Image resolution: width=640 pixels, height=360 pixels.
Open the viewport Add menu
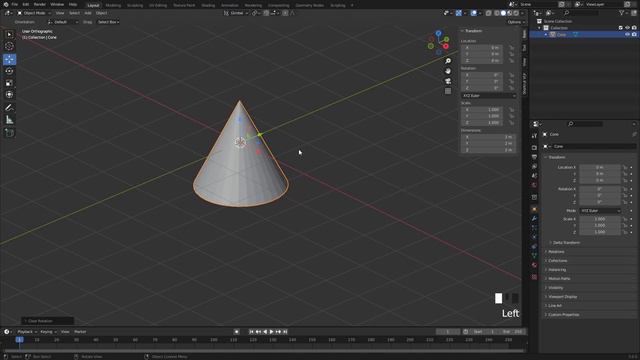(x=88, y=13)
